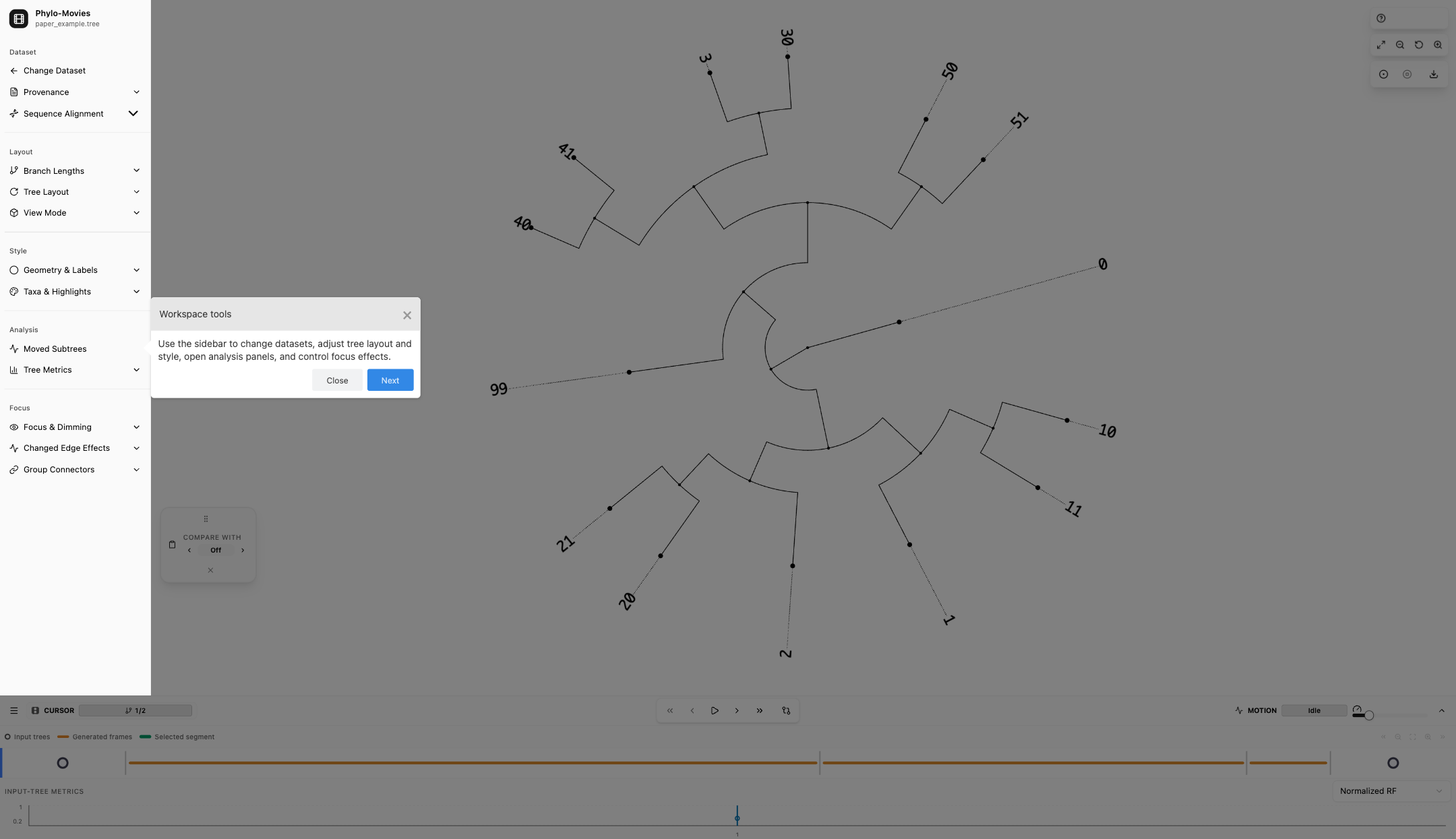Expand the Sequence Alignment section
Screen dimensions: 1456x839
pos(75,114)
